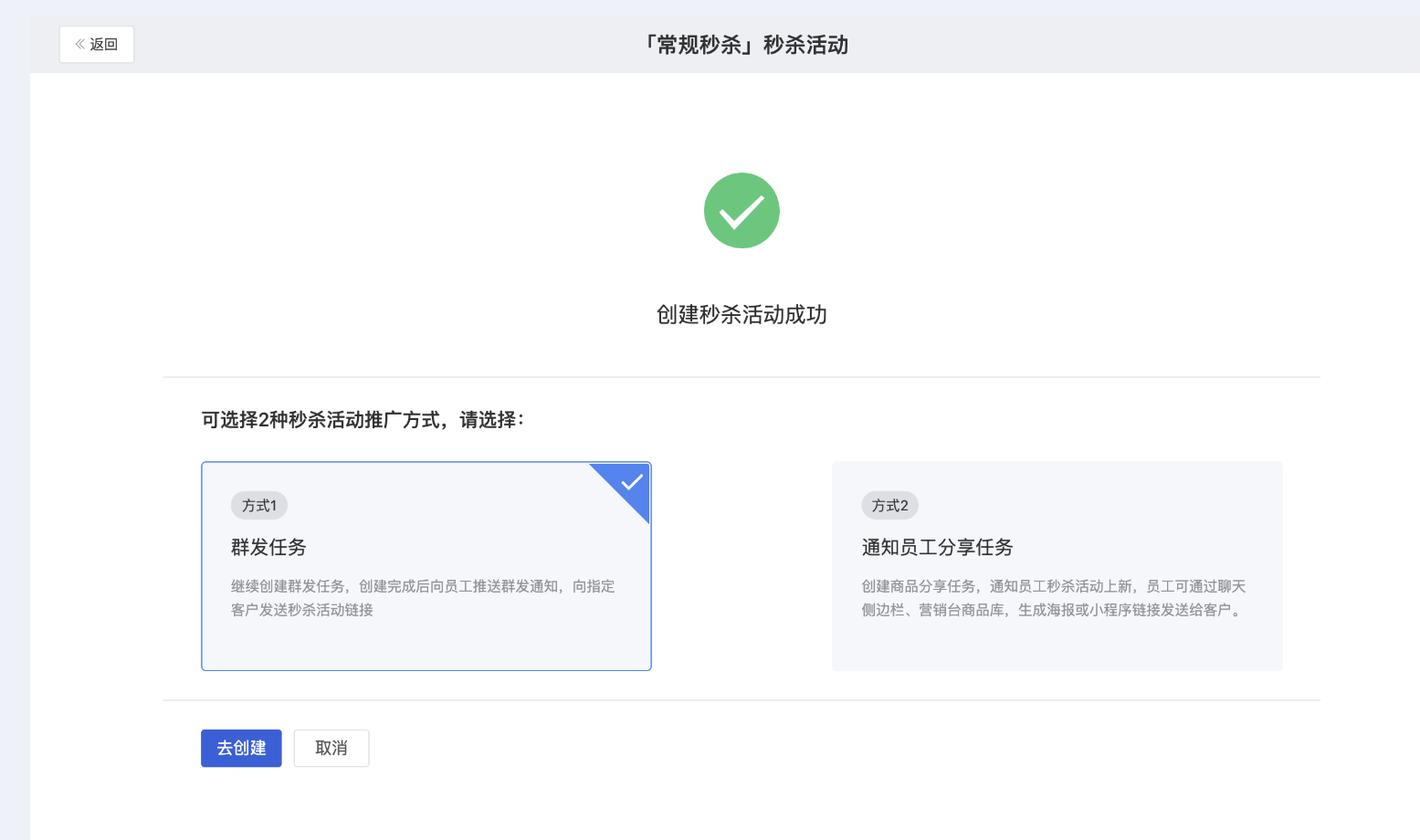Select the 方式1 群发任务 card

click(x=426, y=566)
